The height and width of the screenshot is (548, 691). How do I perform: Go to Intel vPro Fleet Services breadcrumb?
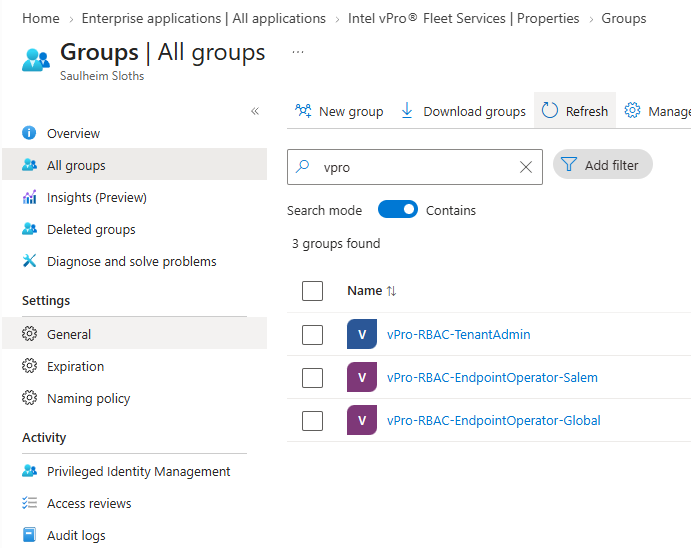(463, 19)
